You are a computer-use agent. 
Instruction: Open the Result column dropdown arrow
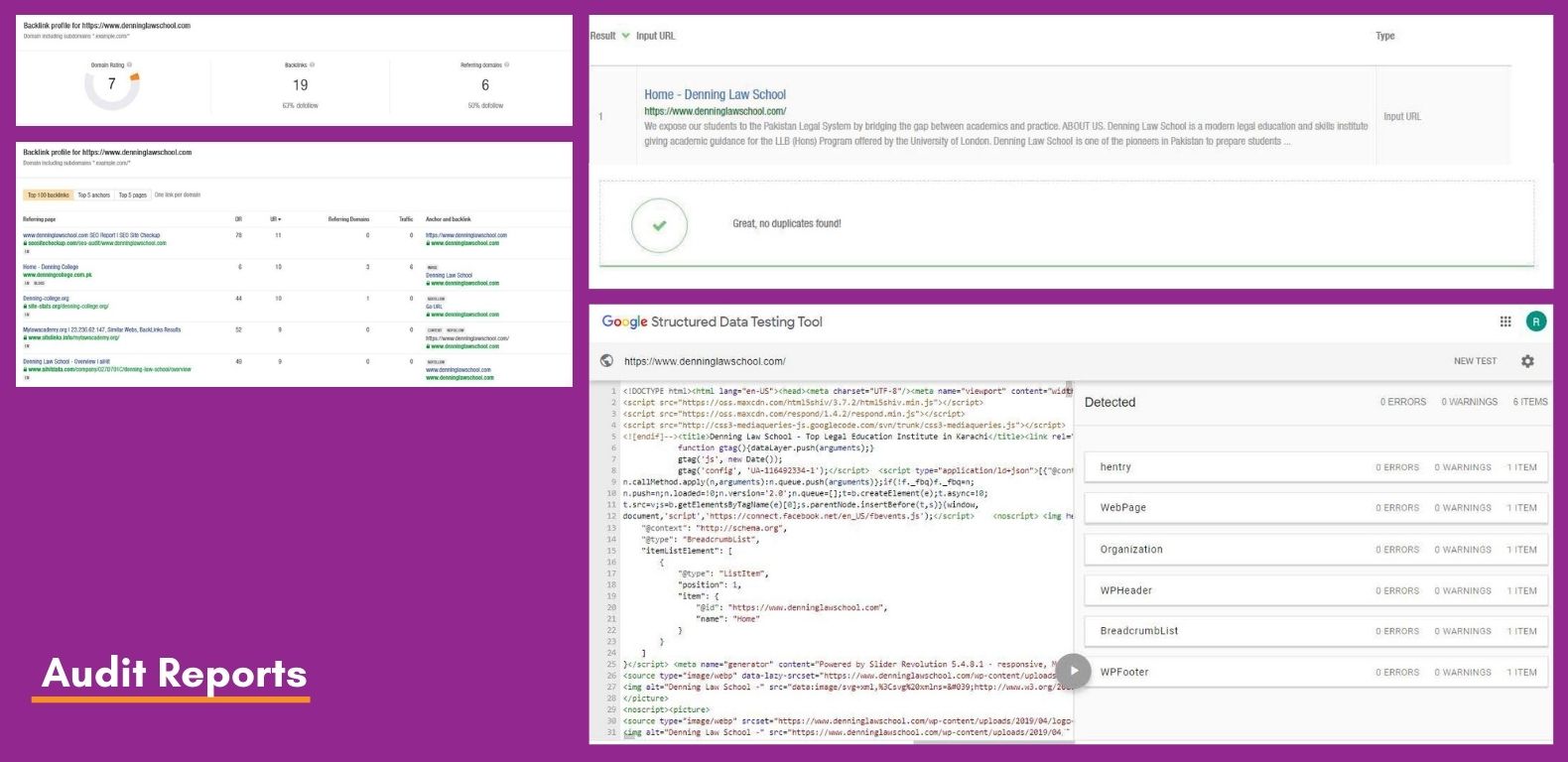pos(625,36)
